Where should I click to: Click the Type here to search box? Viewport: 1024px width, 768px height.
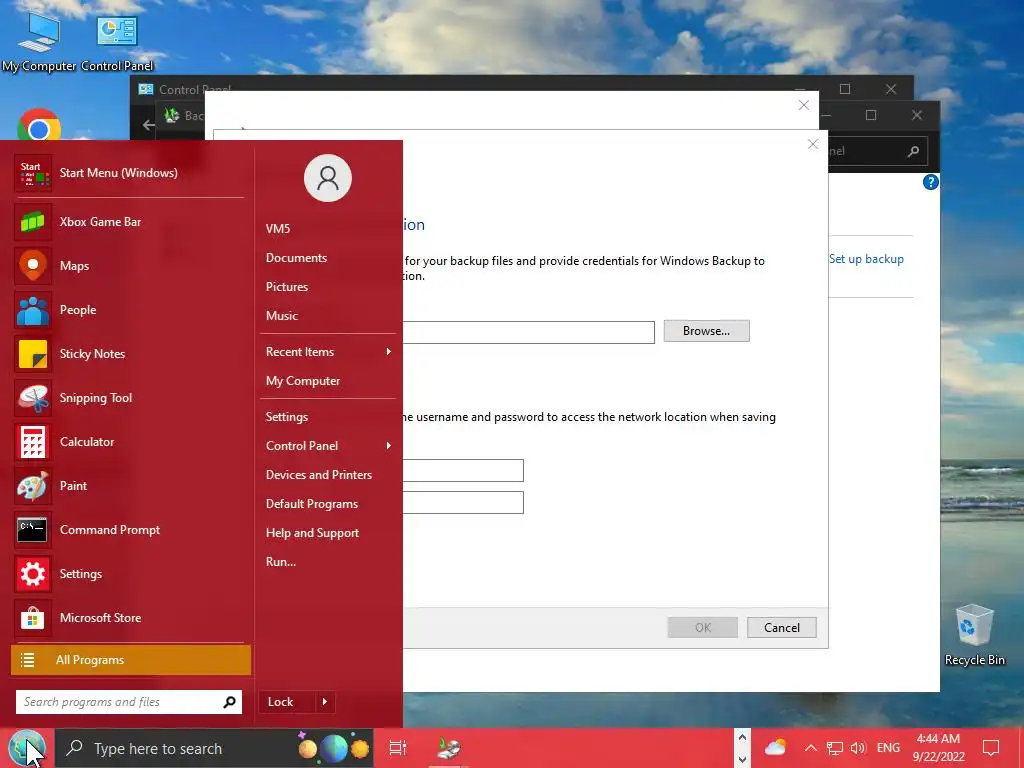click(x=214, y=748)
